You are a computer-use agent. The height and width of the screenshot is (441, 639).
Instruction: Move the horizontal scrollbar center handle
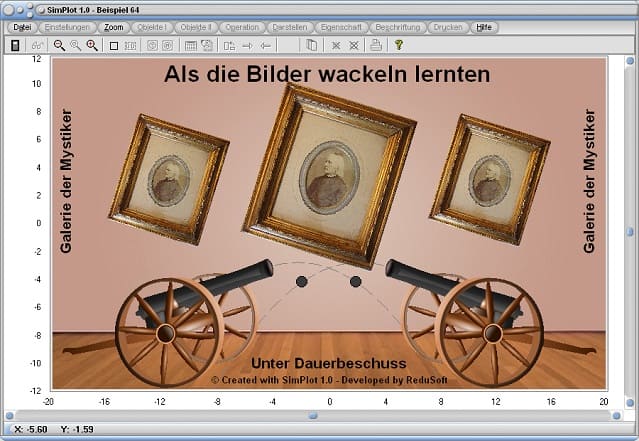[x=313, y=416]
